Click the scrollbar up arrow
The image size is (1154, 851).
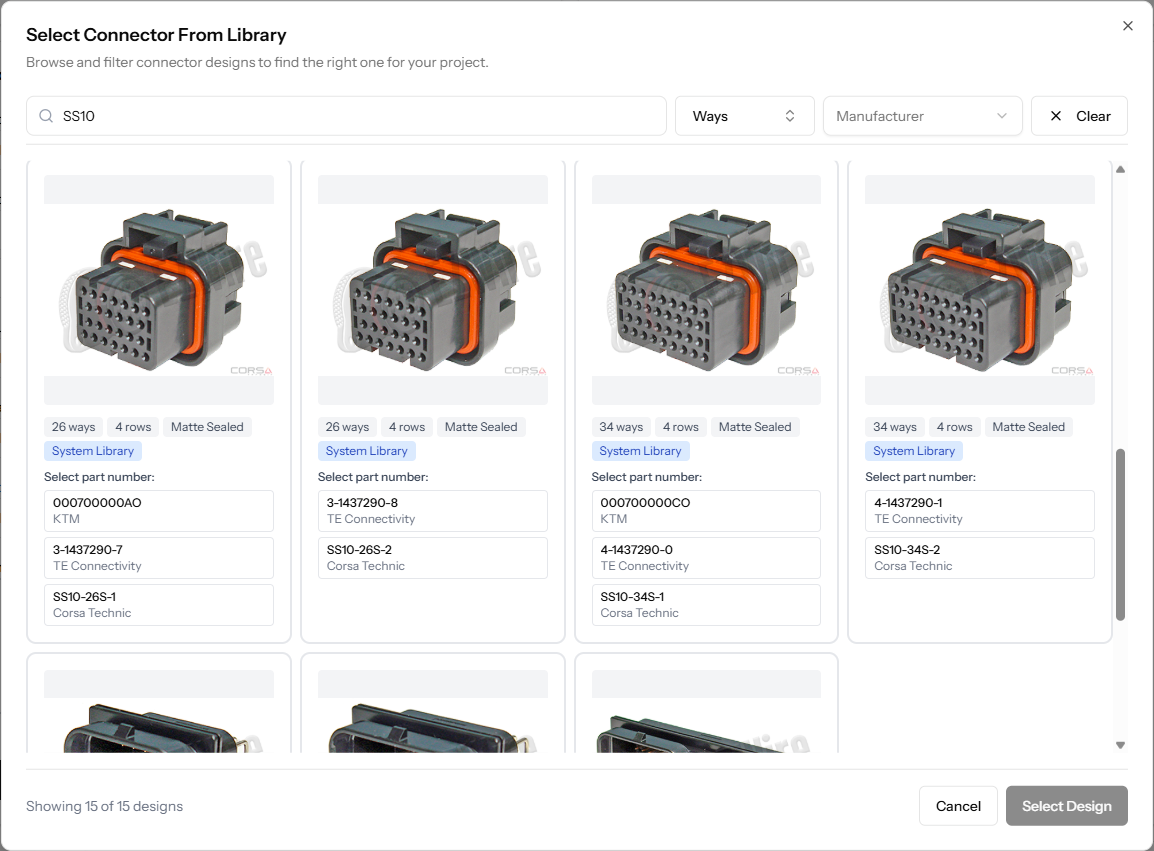tap(1121, 167)
